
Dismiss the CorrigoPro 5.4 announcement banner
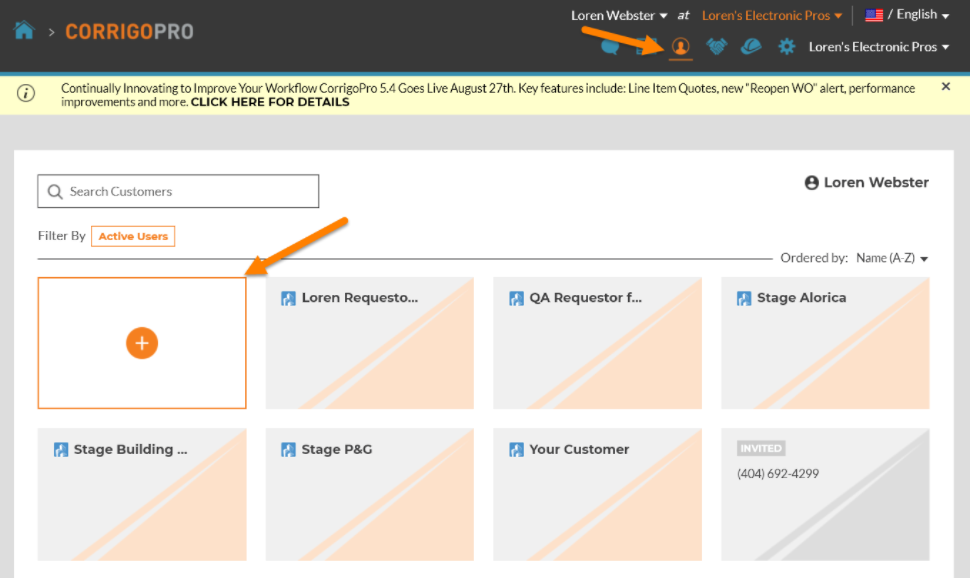[x=945, y=85]
